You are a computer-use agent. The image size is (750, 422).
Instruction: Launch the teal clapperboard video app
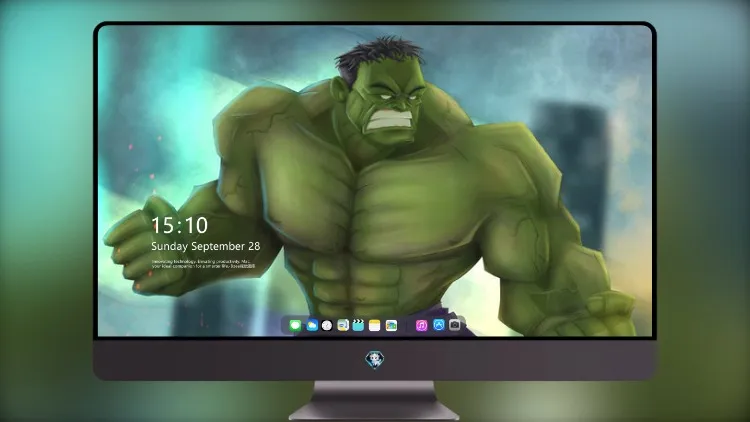358,325
